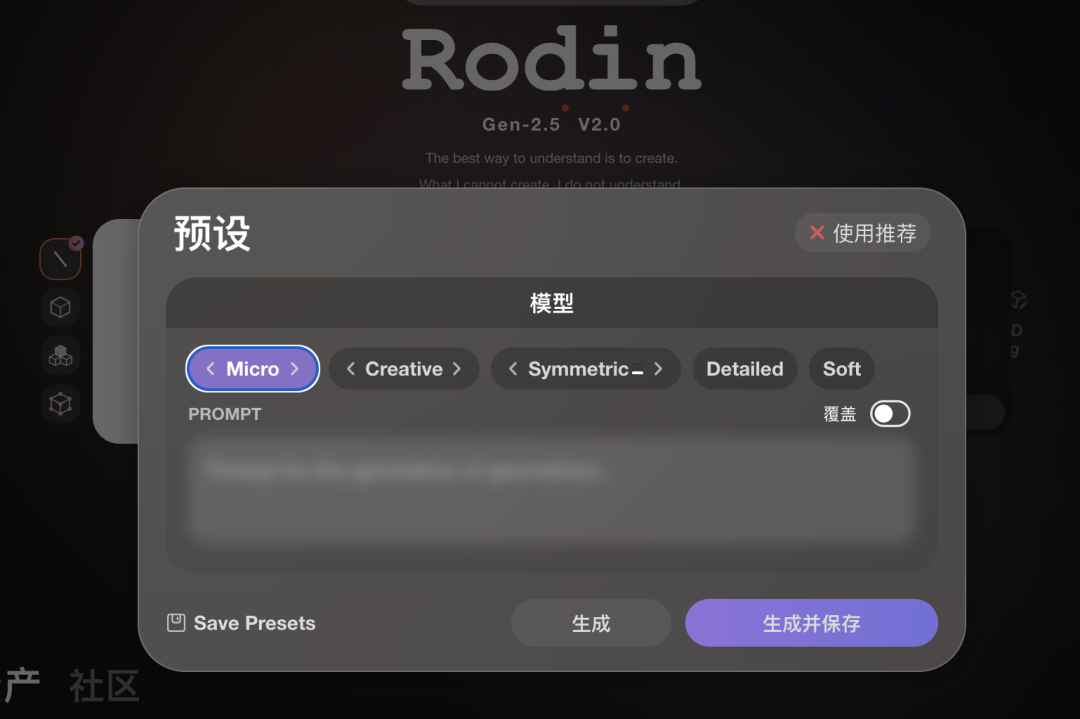The image size is (1080, 719).
Task: Click left chevron on Micro preset
Action: 210,369
